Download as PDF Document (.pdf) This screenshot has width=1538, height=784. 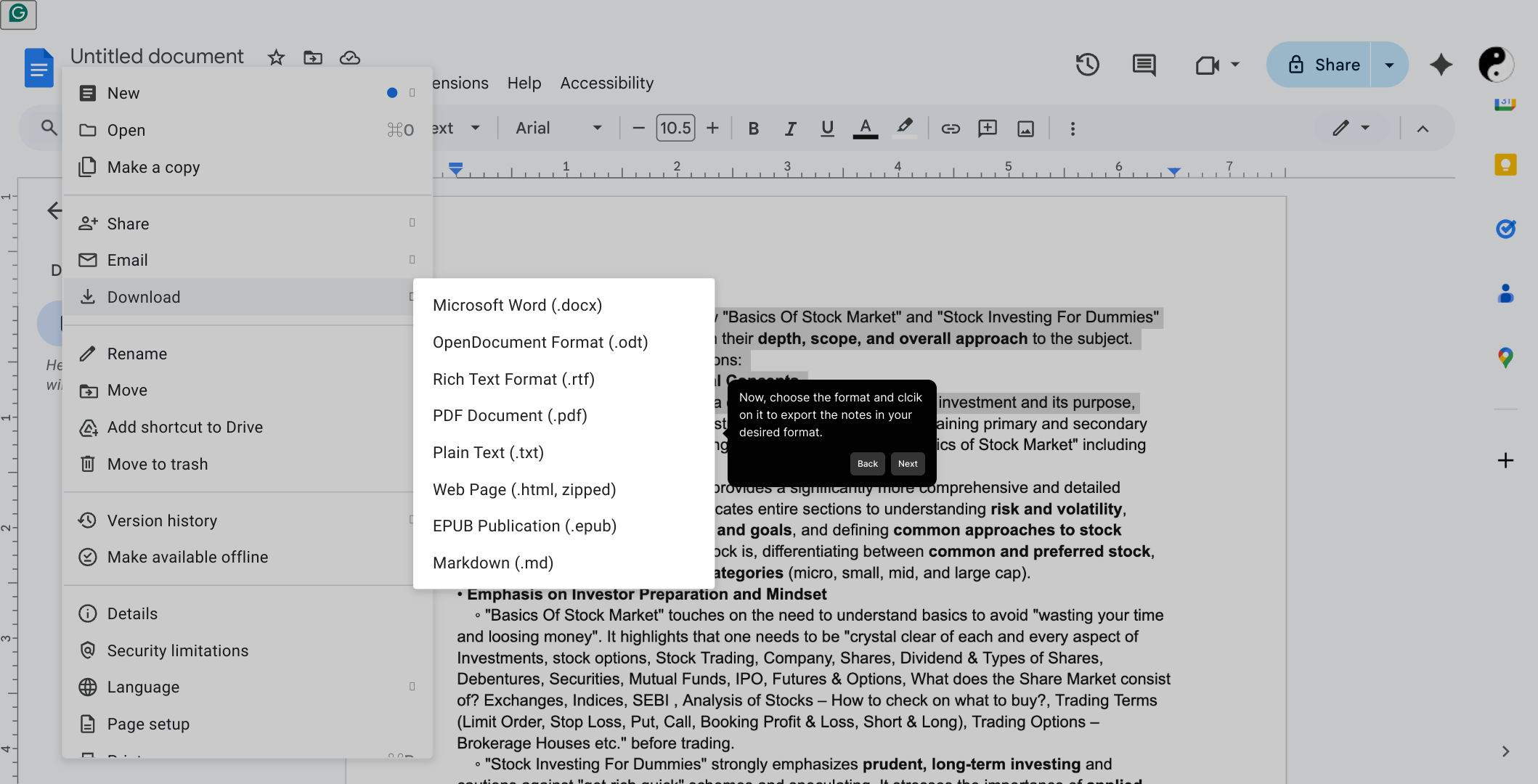click(563, 415)
